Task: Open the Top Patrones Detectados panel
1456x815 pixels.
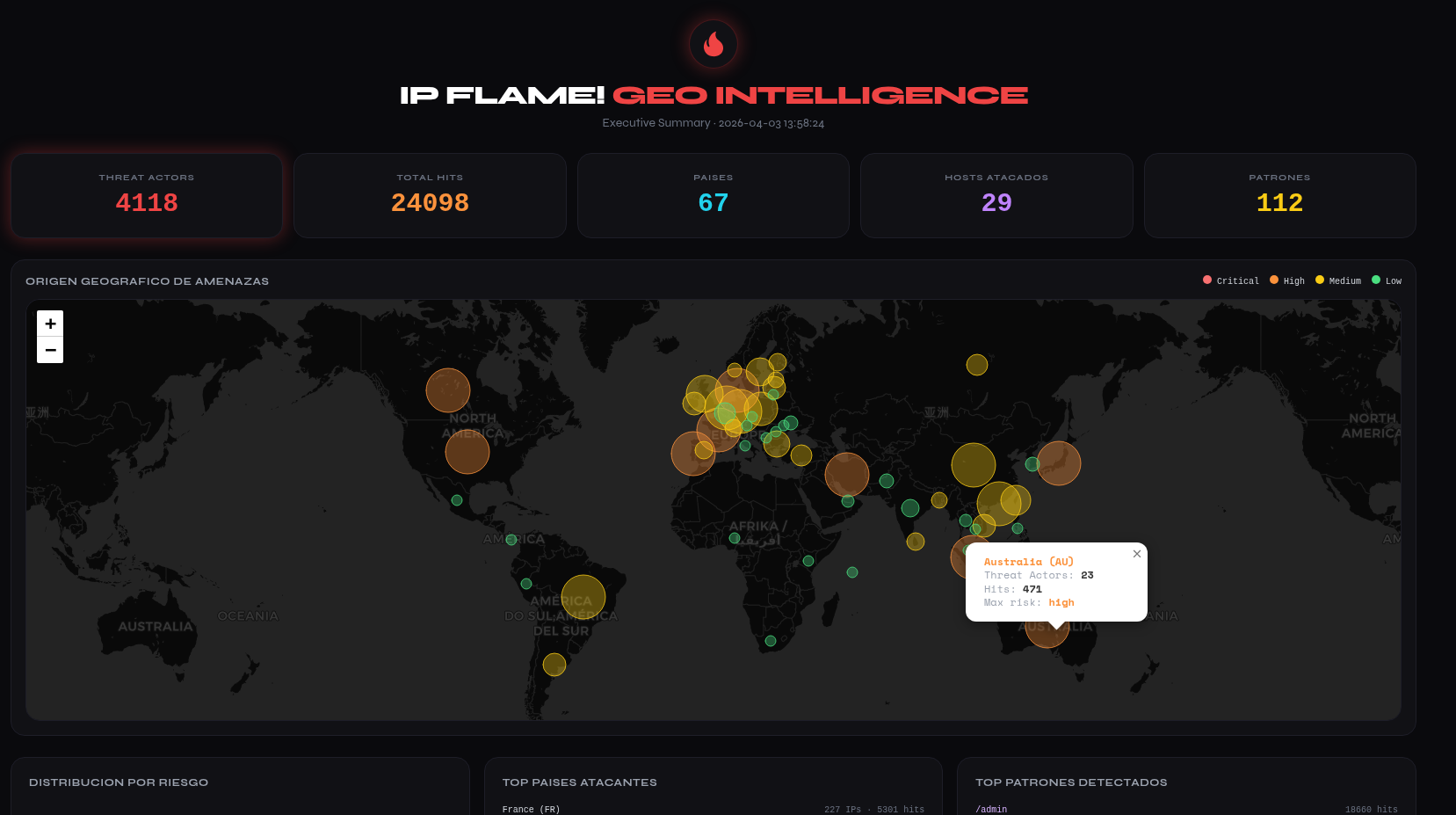Action: (x=1071, y=782)
